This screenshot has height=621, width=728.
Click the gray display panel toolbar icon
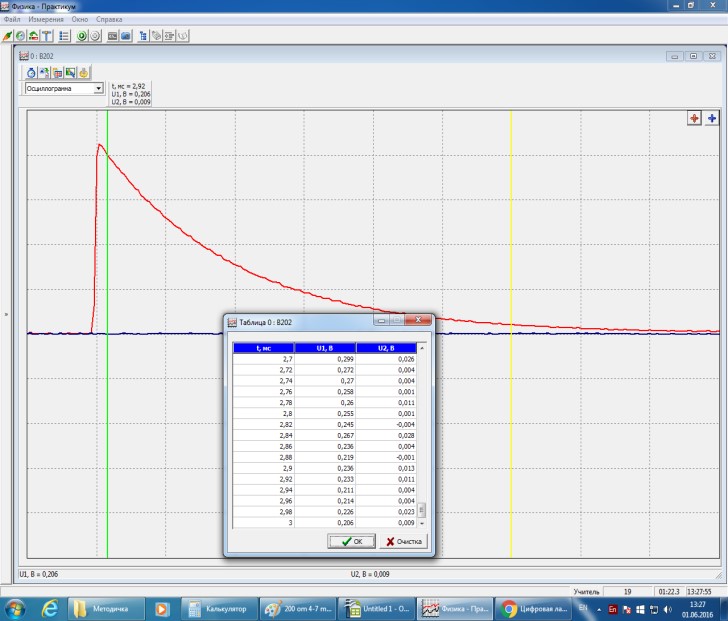point(112,36)
